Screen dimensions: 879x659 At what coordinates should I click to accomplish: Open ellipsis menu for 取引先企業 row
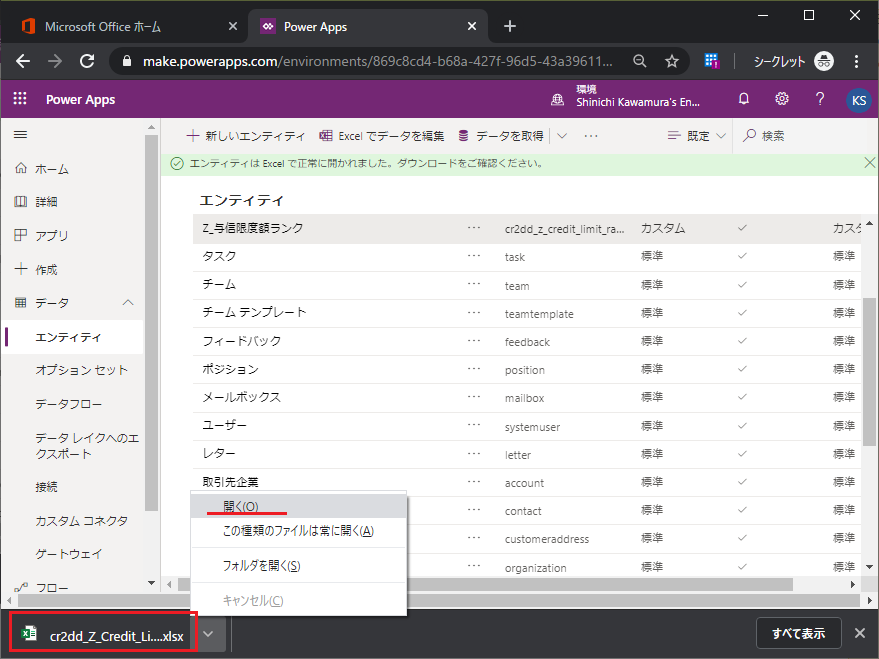(x=474, y=481)
